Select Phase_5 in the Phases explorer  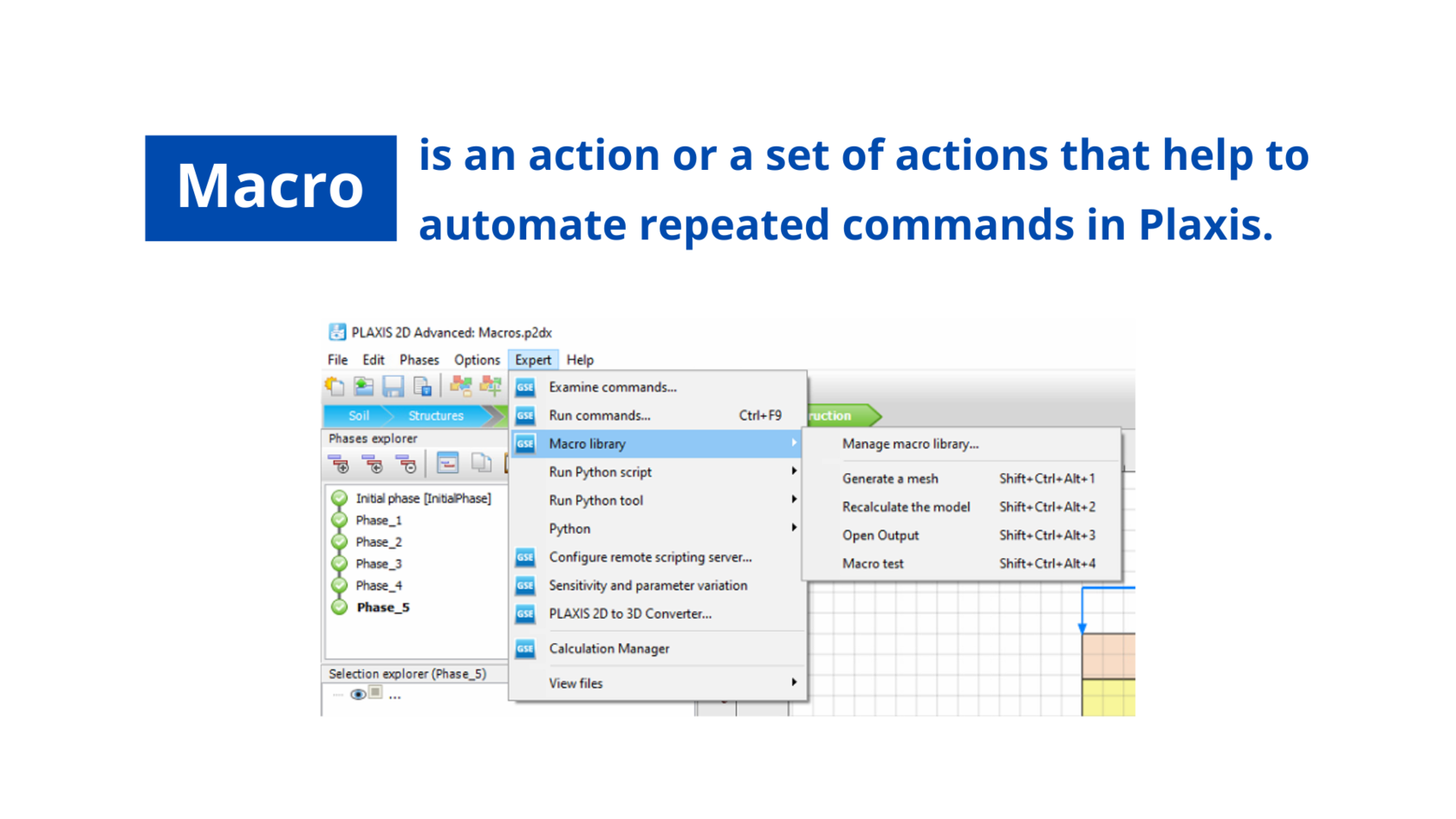(x=382, y=608)
